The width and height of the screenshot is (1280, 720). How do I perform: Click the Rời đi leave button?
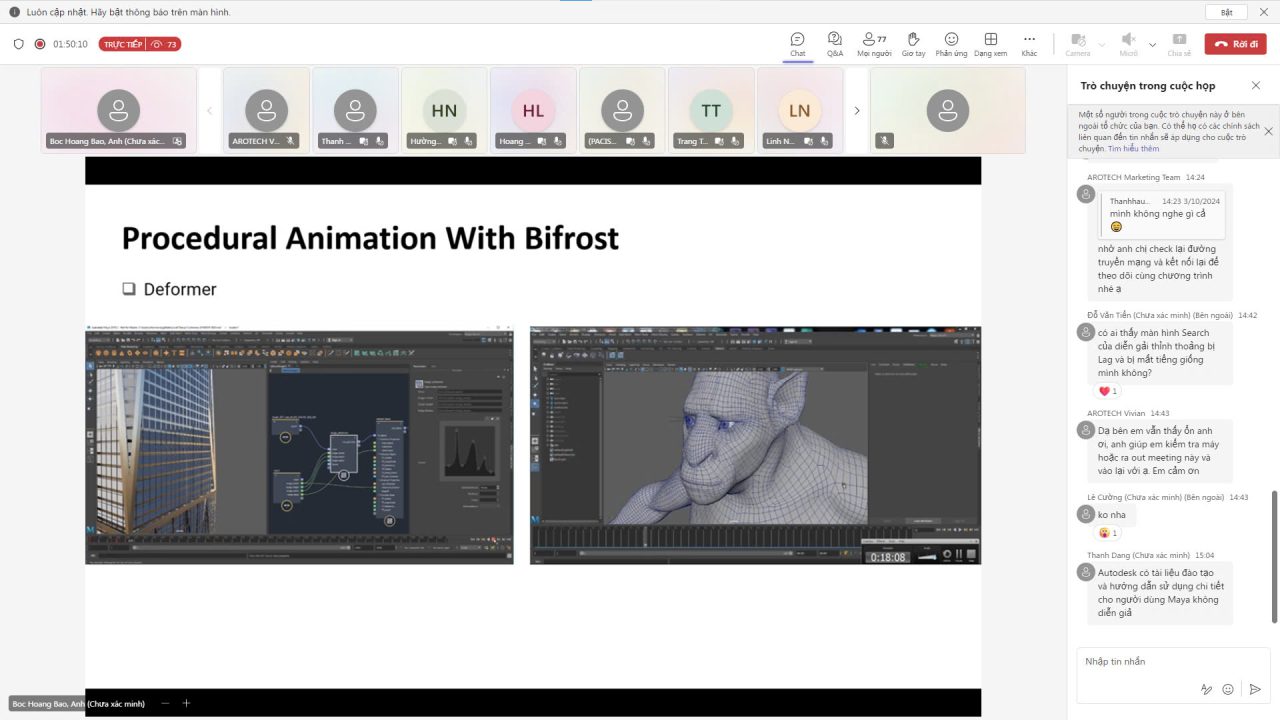coord(1235,43)
